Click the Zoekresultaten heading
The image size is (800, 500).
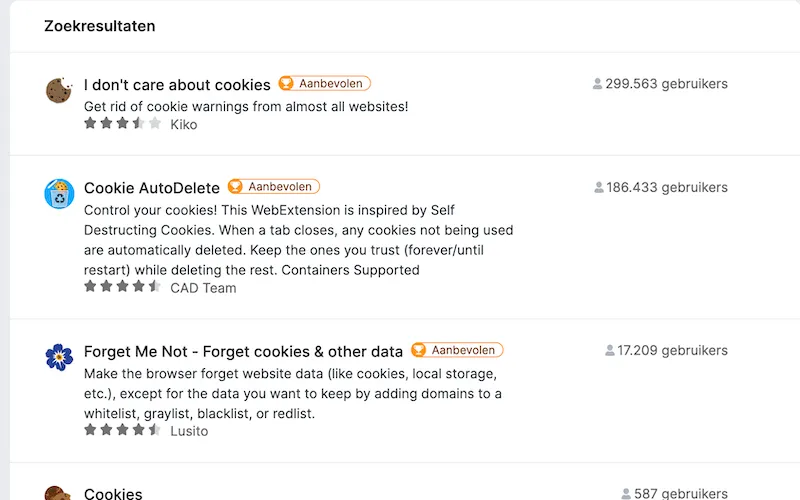99,26
